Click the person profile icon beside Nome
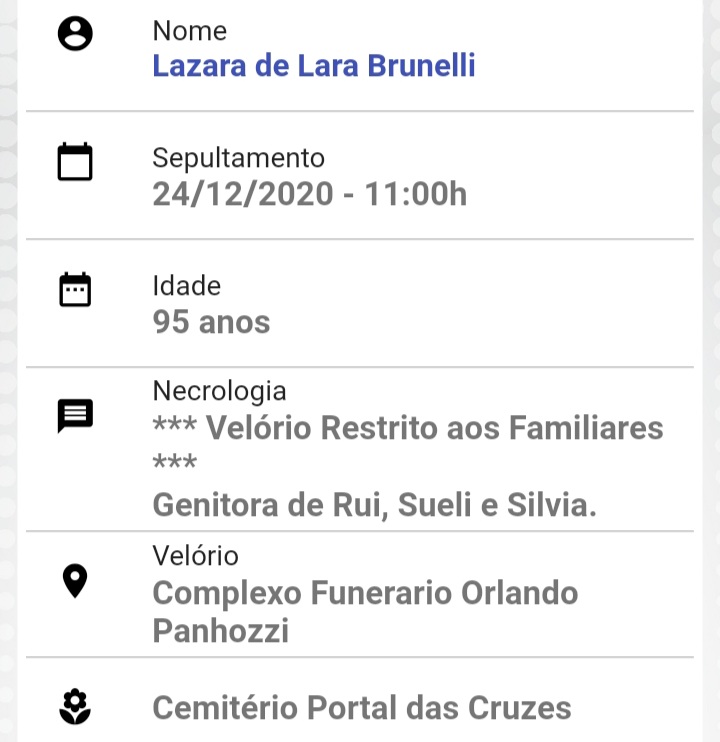The height and width of the screenshot is (742, 720). click(75, 35)
